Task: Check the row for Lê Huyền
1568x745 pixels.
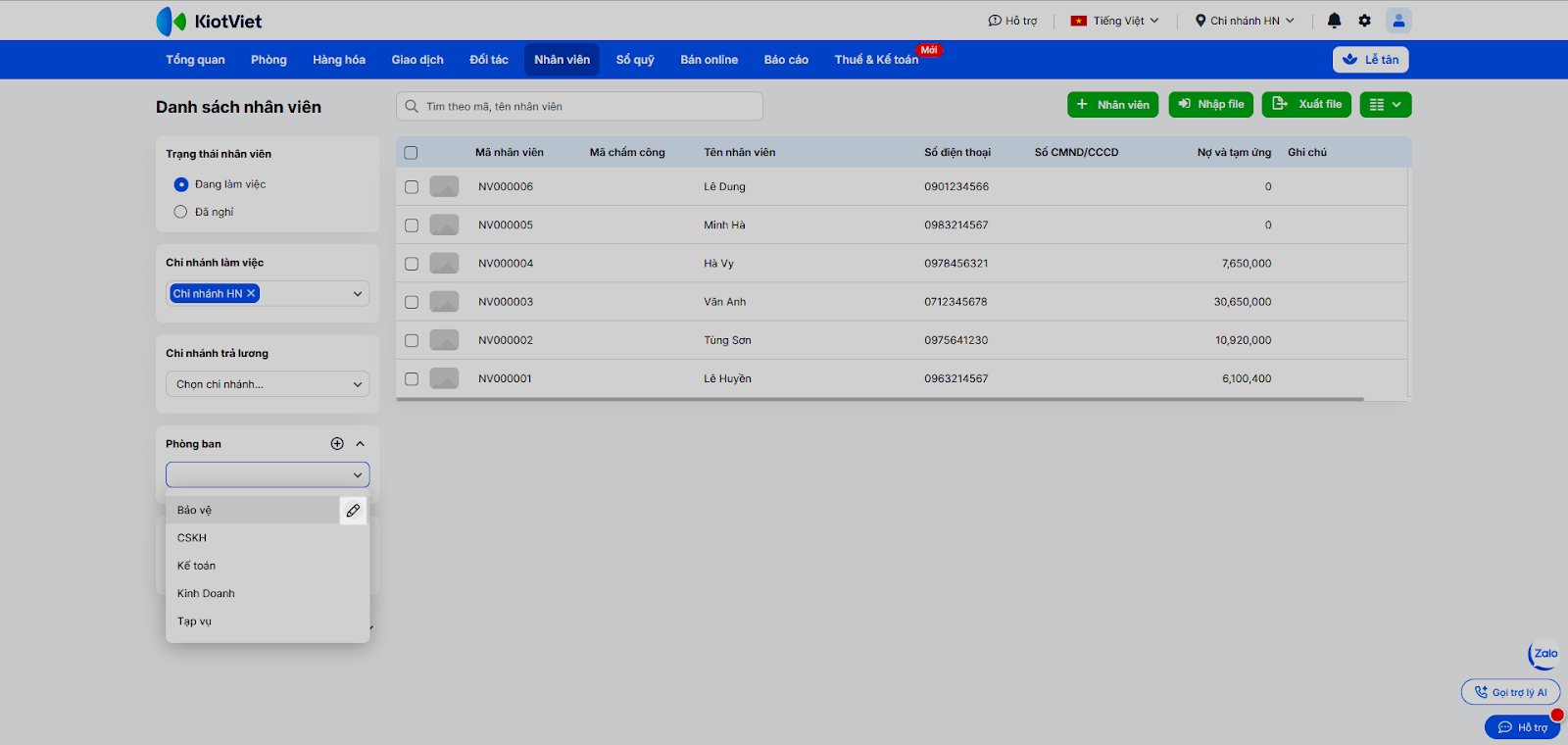Action: pyautogui.click(x=412, y=378)
